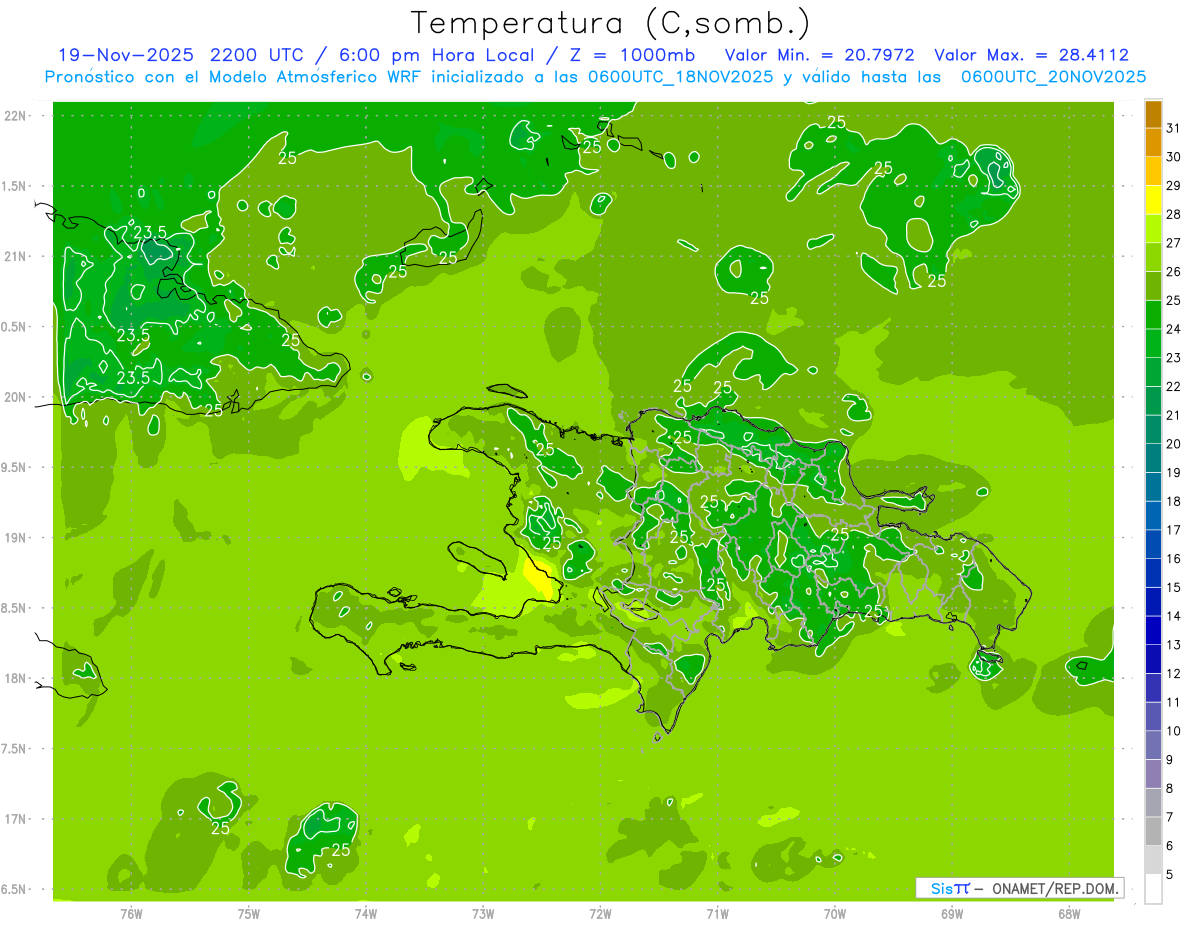1200x927 pixels.
Task: Click the dark blue 13 degree legend swatch
Action: point(1153,631)
